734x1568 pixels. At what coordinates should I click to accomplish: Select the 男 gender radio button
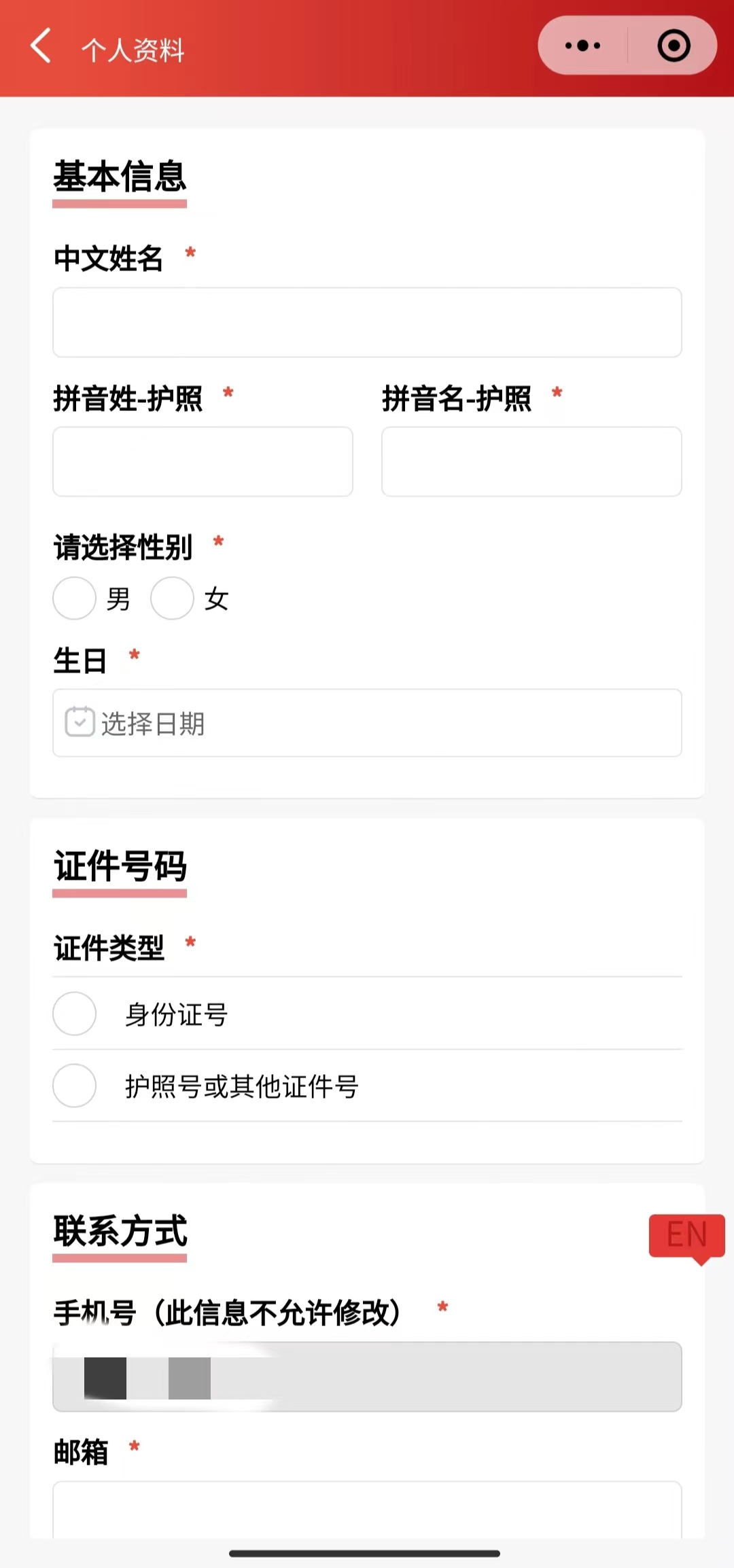pyautogui.click(x=74, y=599)
